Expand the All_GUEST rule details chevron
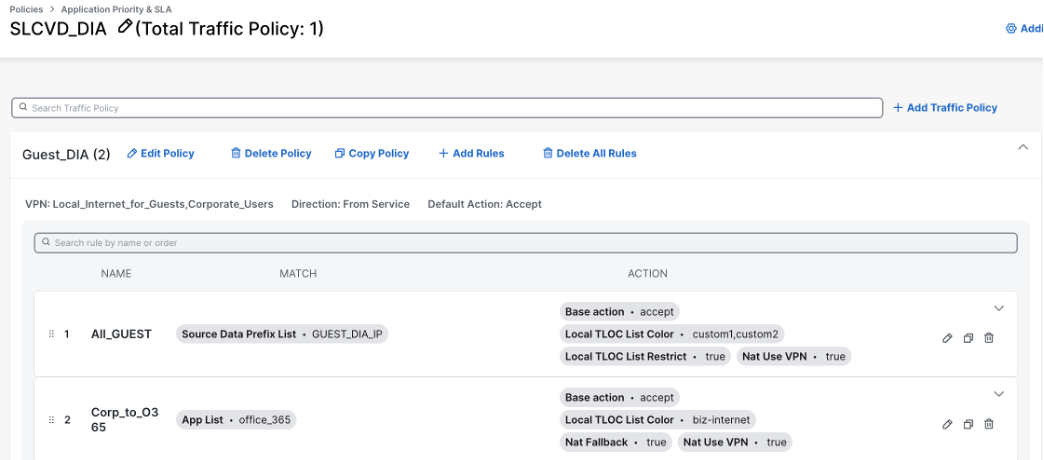Image resolution: width=1044 pixels, height=460 pixels. pos(998,308)
